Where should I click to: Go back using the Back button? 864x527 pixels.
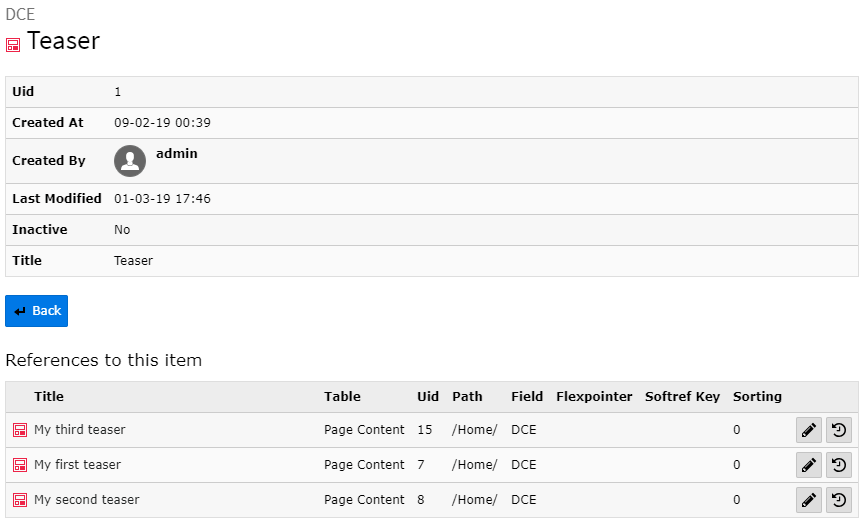[x=37, y=311]
